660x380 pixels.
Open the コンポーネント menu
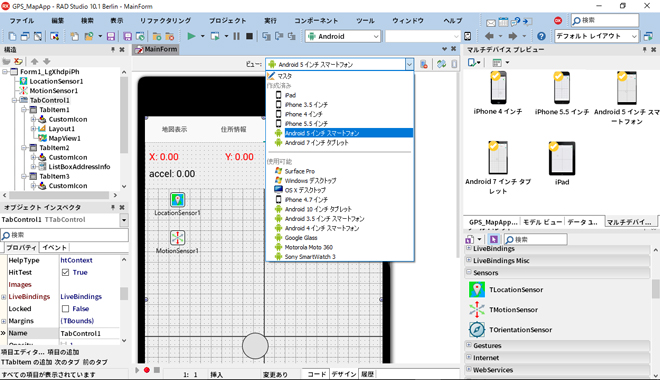tap(316, 20)
